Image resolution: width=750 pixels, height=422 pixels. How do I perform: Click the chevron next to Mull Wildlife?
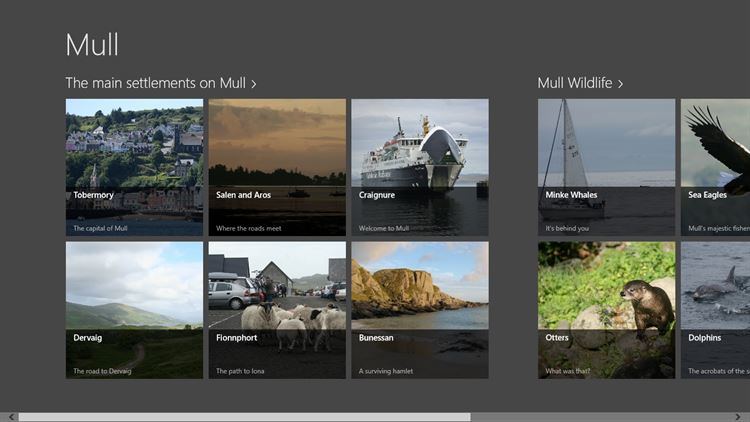(620, 84)
